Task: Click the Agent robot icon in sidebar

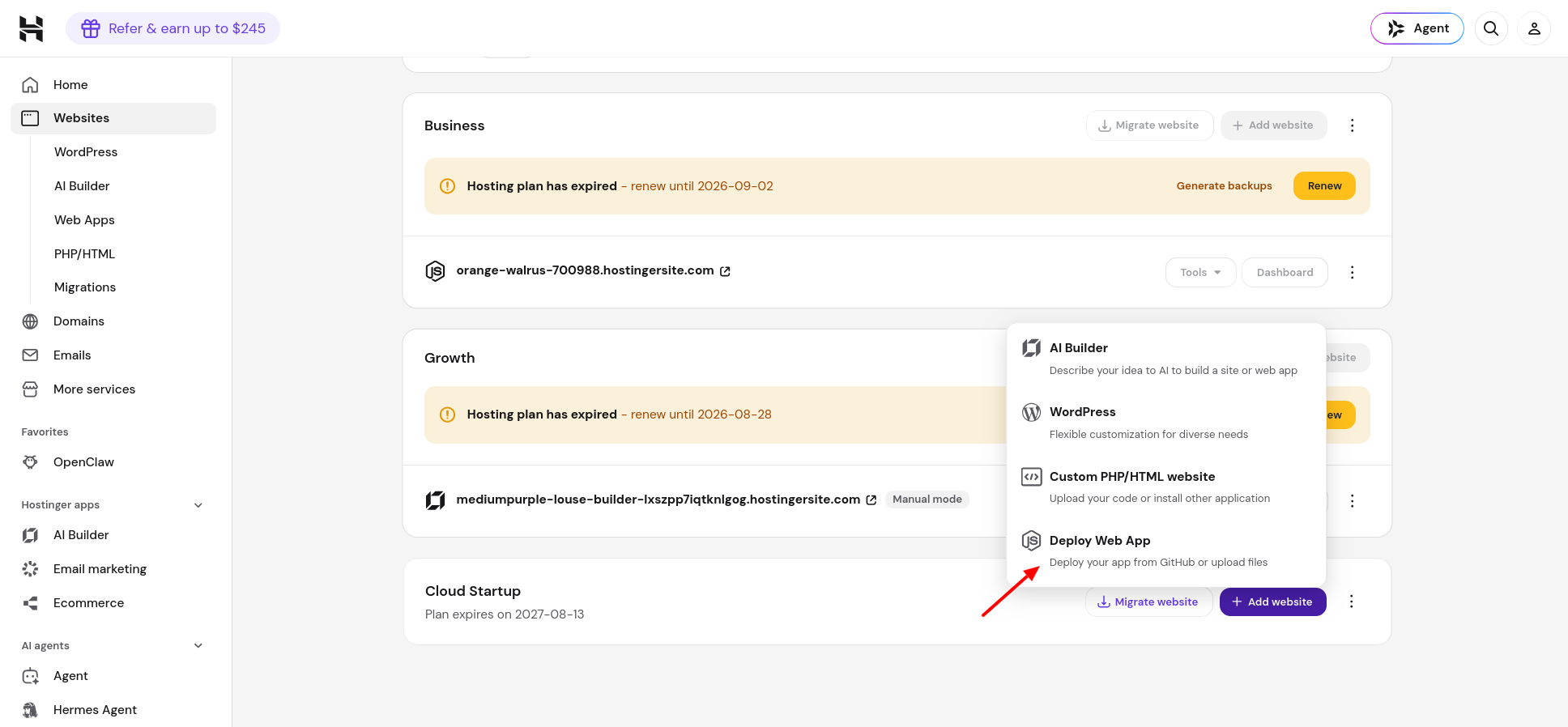Action: pos(30,676)
